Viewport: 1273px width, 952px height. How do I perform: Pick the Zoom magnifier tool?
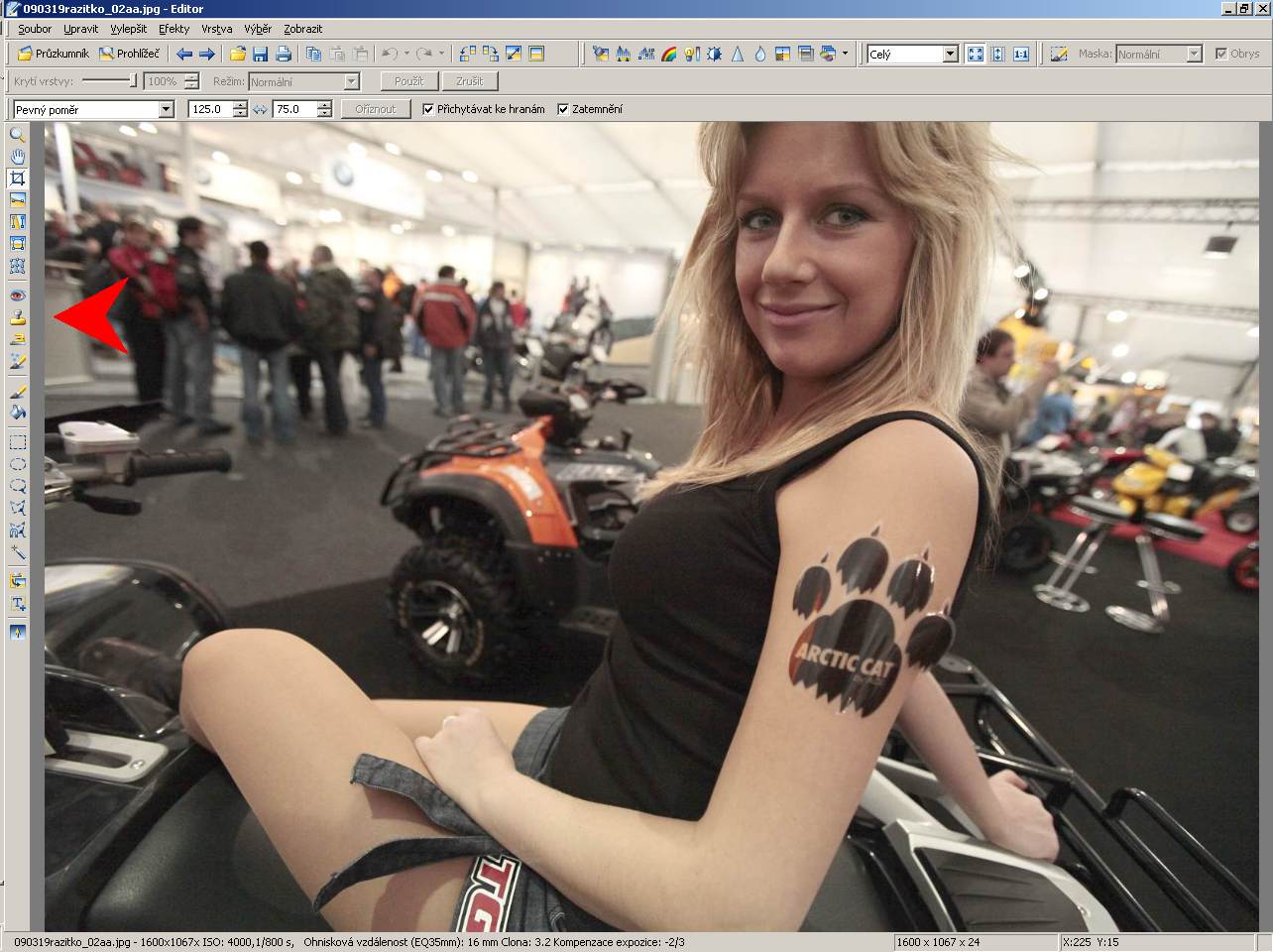tap(18, 135)
